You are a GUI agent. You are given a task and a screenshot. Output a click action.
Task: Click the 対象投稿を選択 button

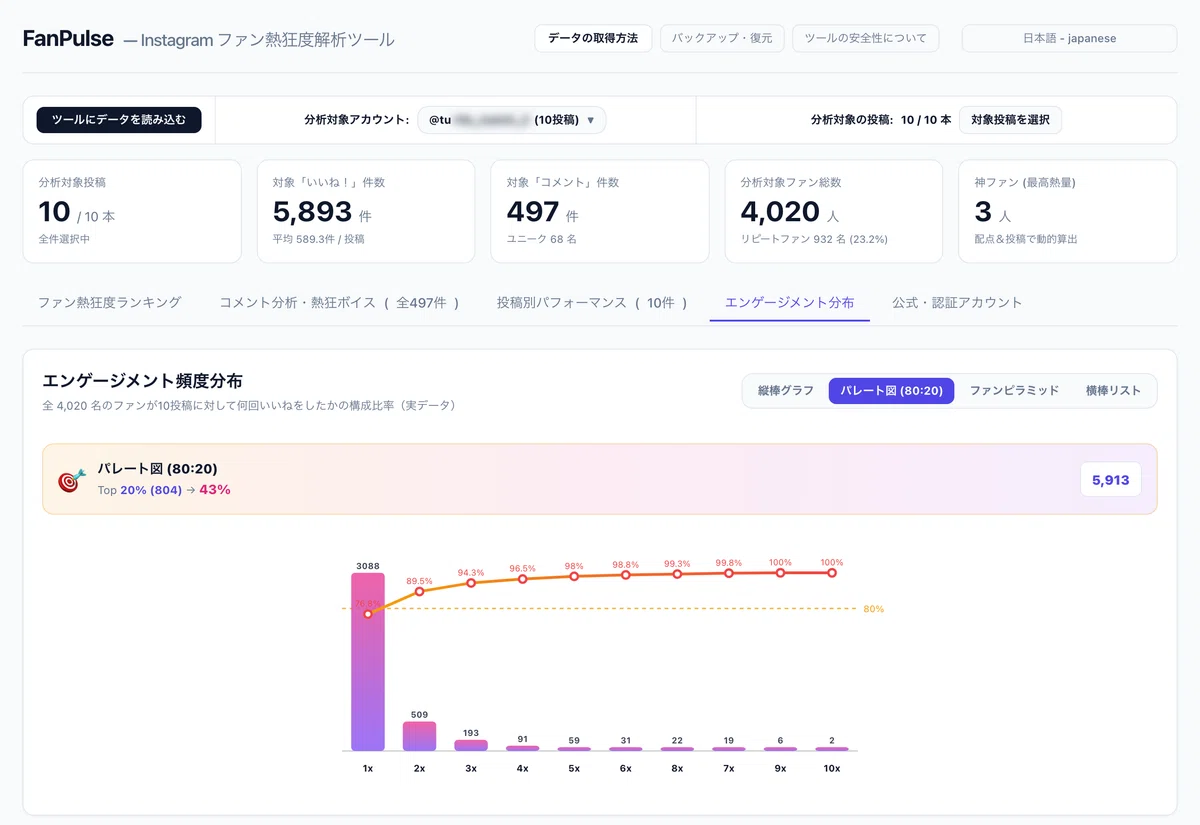tap(1010, 120)
